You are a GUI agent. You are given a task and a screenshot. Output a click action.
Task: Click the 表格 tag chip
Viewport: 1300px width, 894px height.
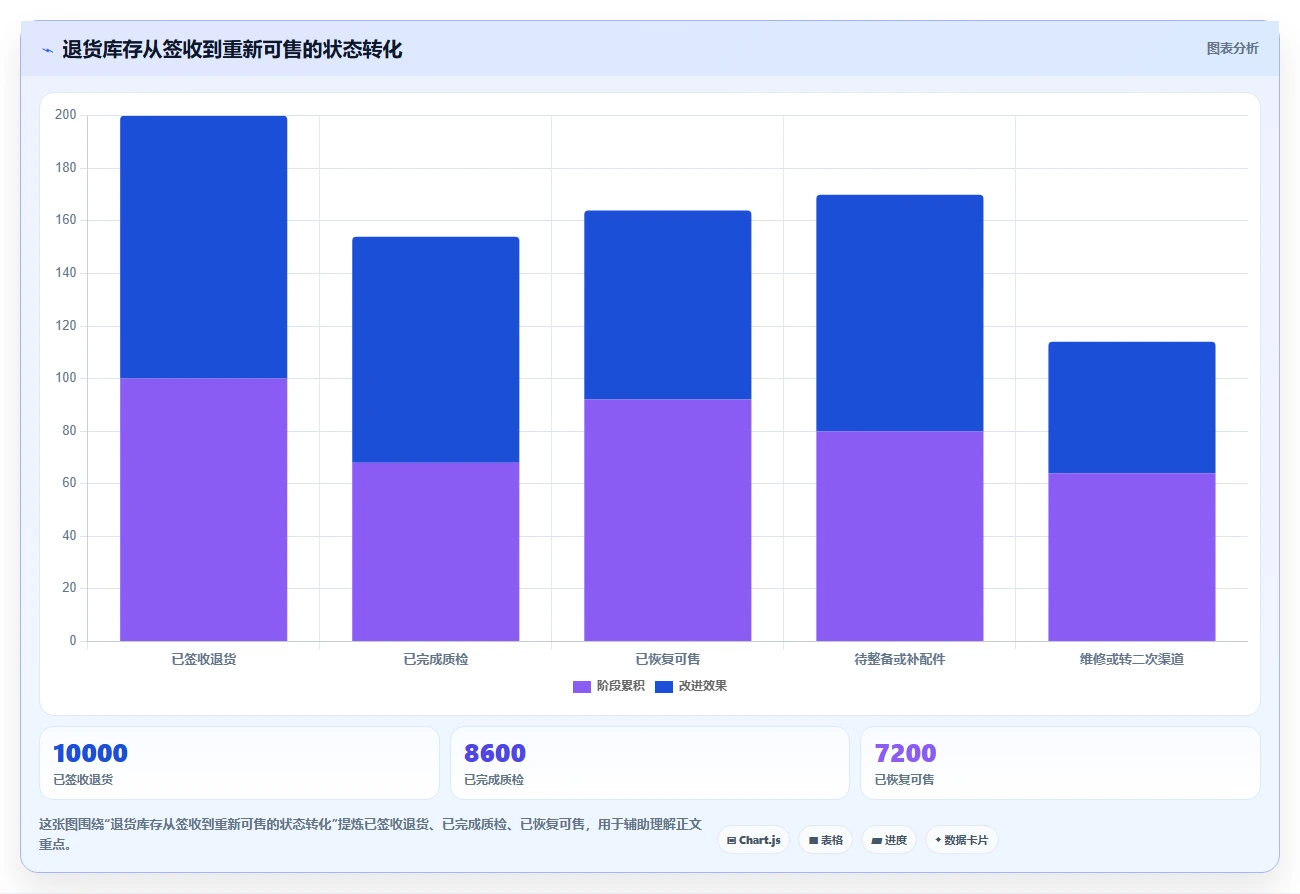pos(825,840)
